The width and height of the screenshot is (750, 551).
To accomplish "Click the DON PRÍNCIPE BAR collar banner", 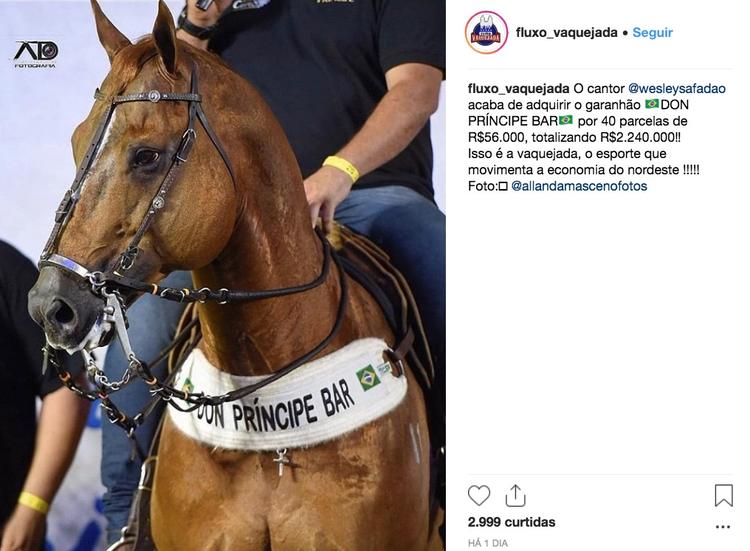I will tap(288, 399).
